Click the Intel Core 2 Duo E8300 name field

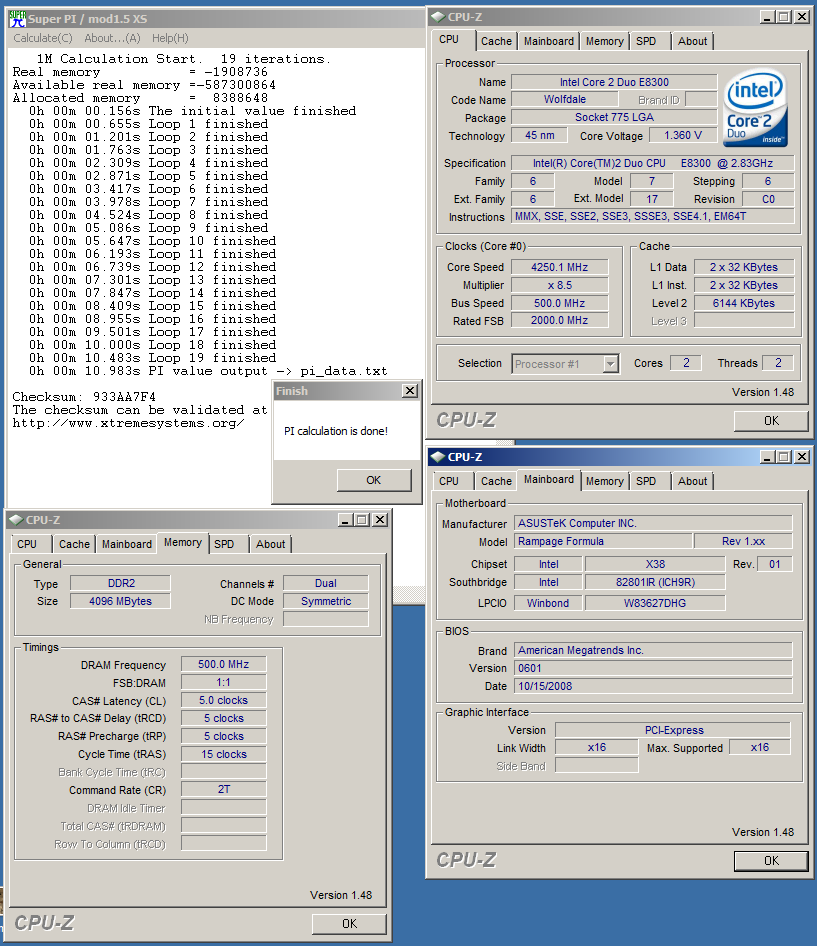pos(614,82)
